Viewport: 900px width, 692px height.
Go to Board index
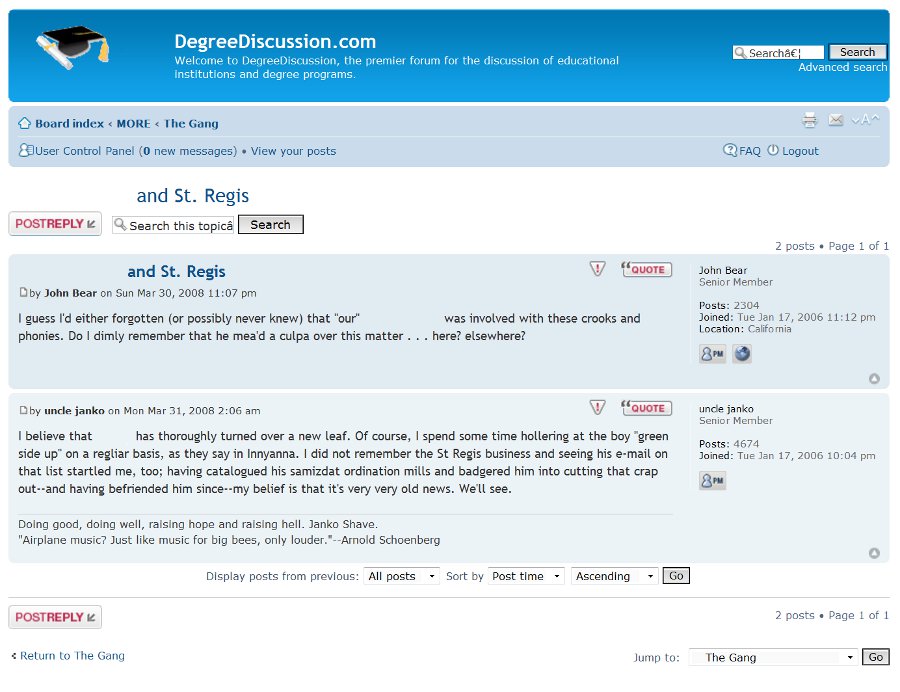(x=69, y=123)
